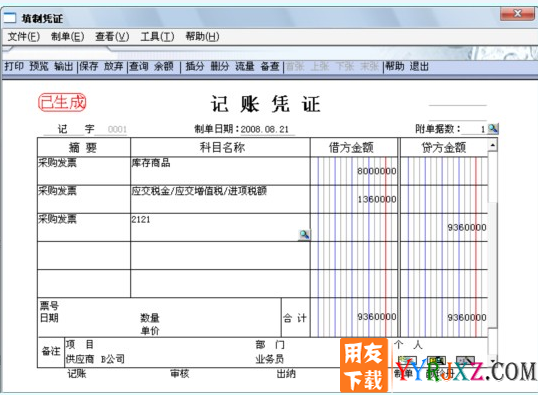Select the 库存商品 account cell
This screenshot has width=538, height=395.
[x=220, y=171]
